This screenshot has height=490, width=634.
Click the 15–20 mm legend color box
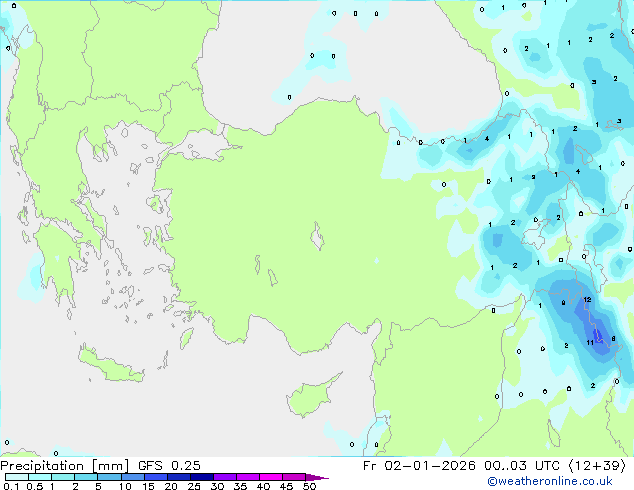156,477
